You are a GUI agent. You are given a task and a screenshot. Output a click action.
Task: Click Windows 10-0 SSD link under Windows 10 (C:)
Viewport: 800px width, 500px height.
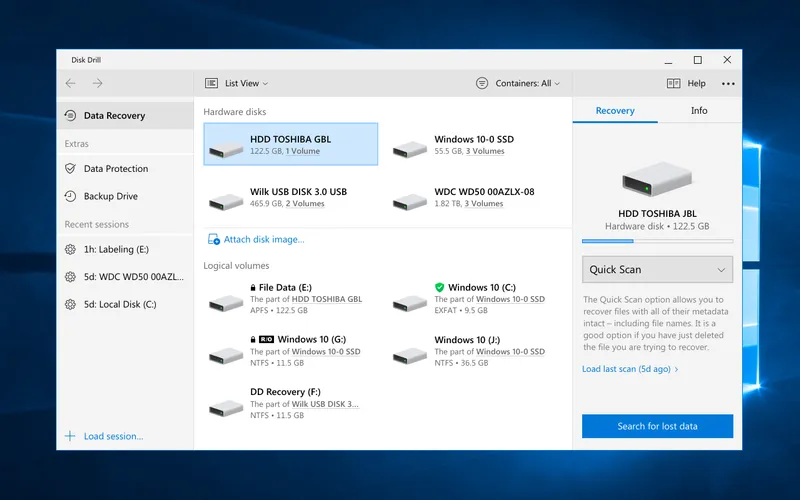pyautogui.click(x=510, y=299)
